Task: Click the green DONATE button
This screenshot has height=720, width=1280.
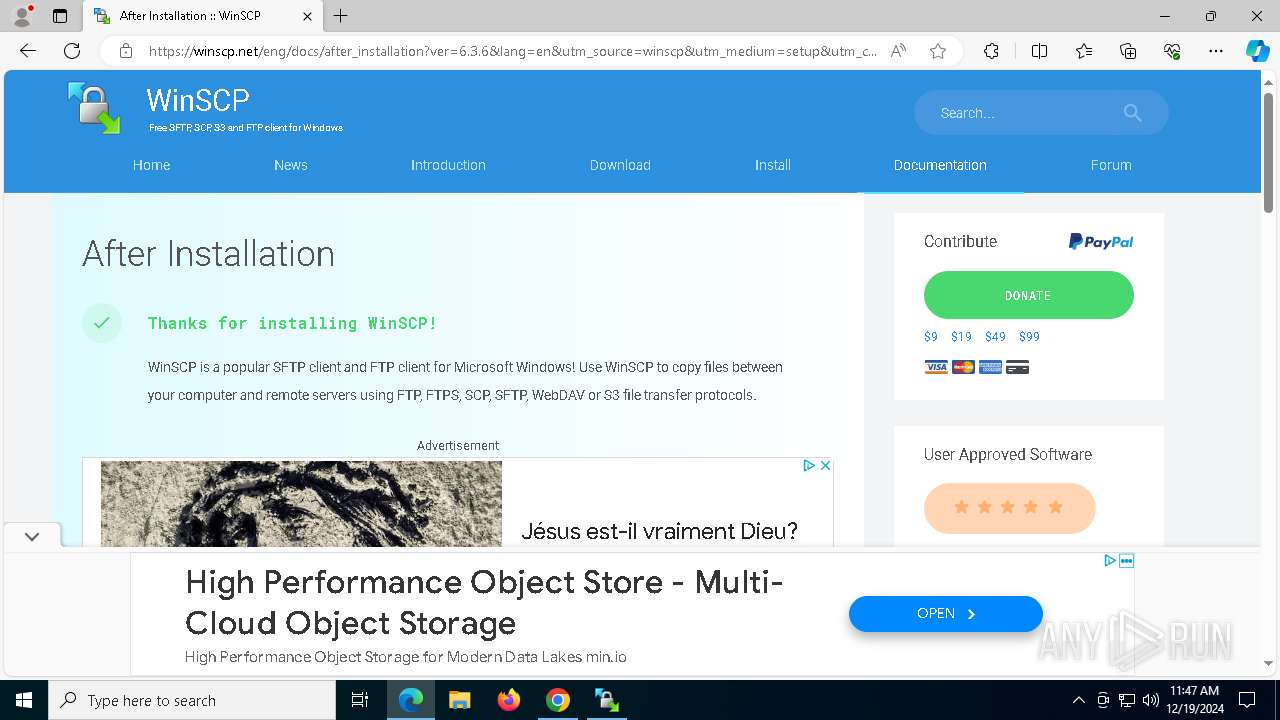Action: 1029,295
